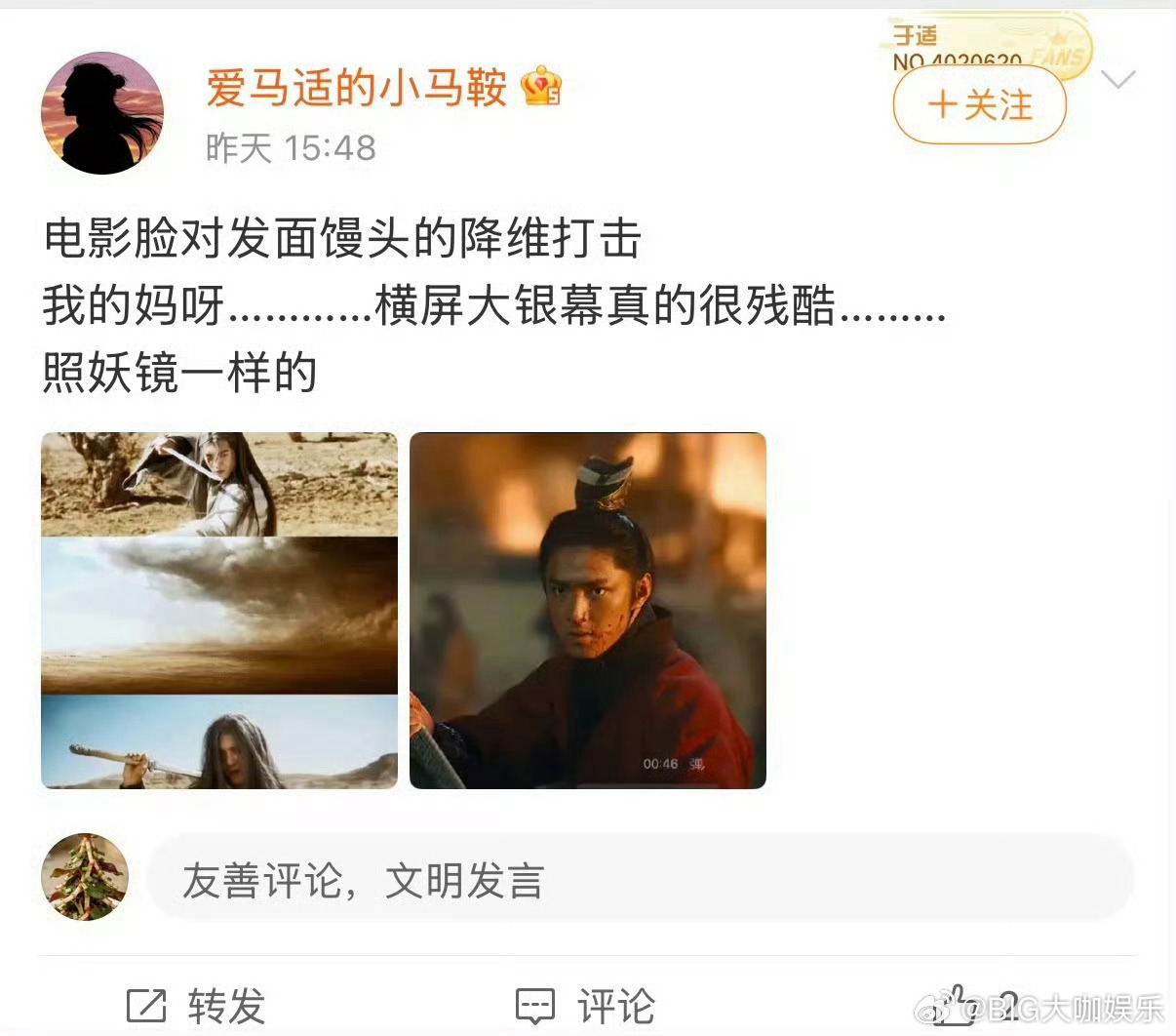Focus the 友善评论,文明发言 comment box

(641, 878)
